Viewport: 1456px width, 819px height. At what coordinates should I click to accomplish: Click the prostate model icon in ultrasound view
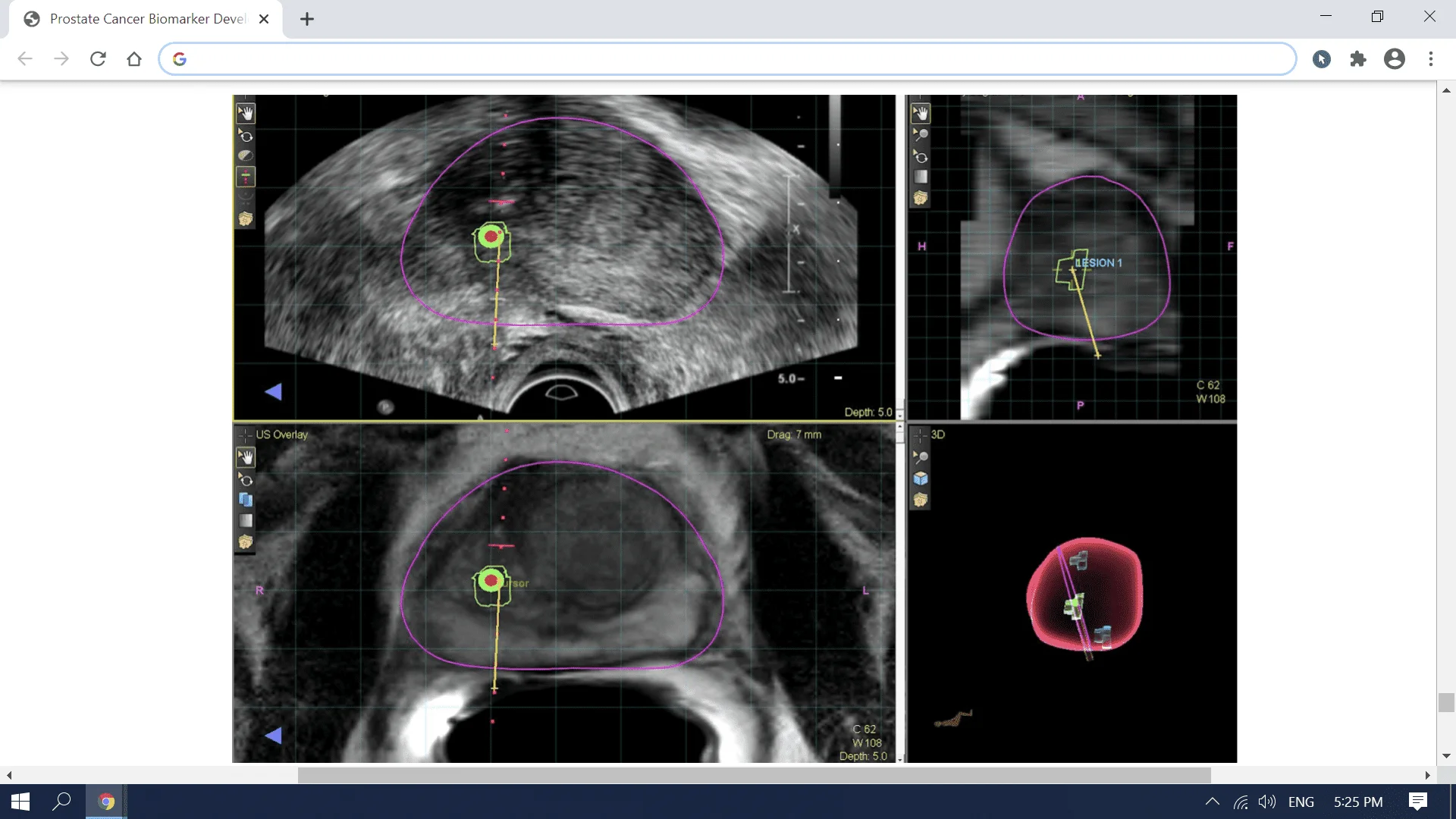point(246,219)
